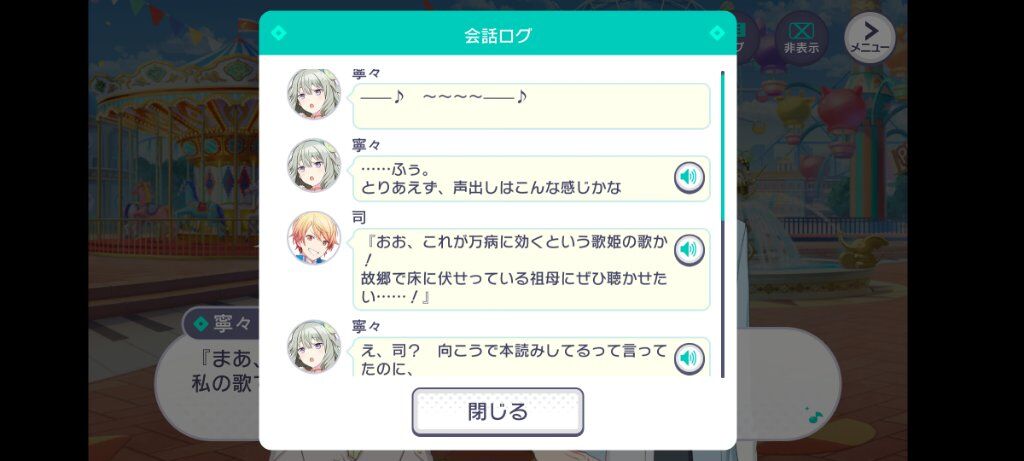The image size is (1024, 461).
Task: Select the ♪ singing dialogue bubble
Action: (531, 106)
